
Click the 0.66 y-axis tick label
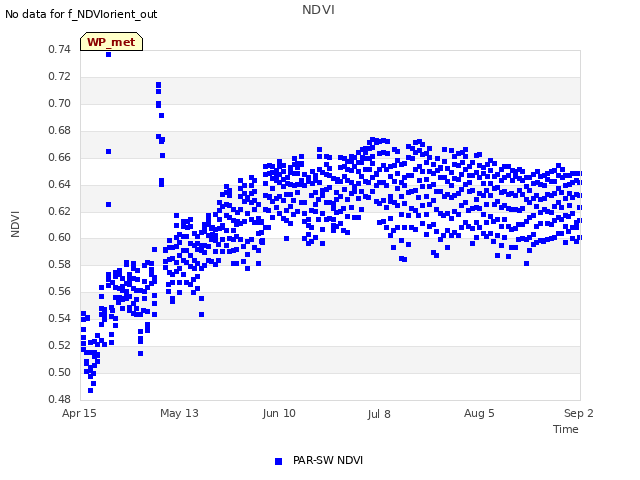coord(60,157)
